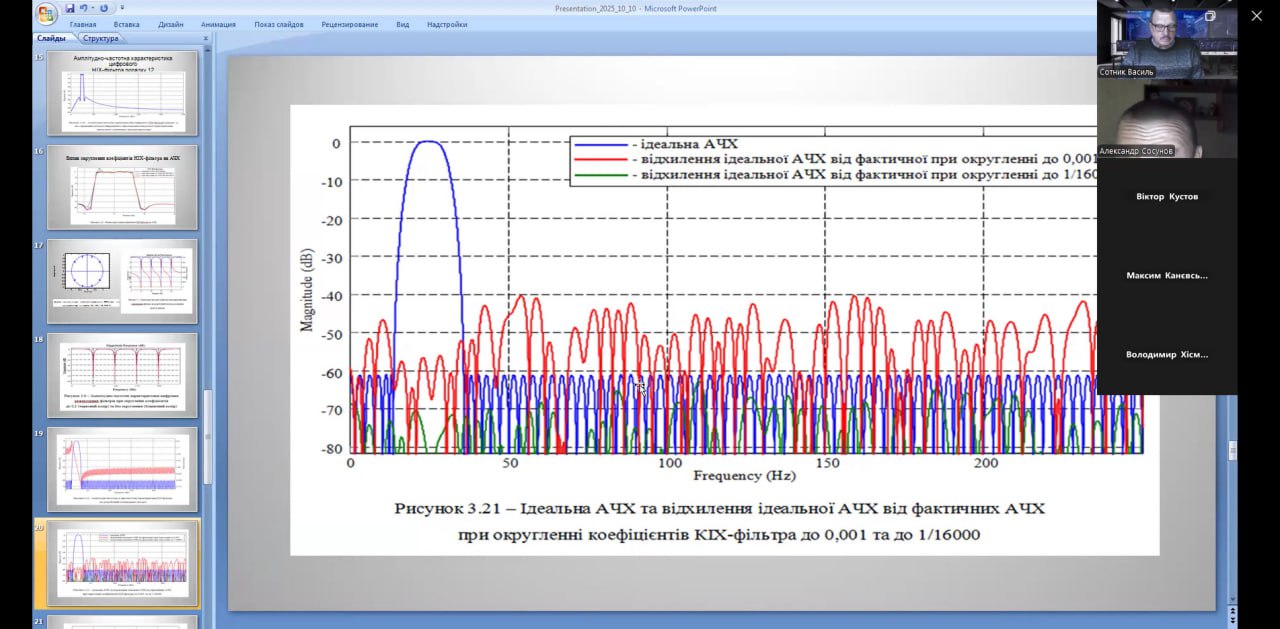Image resolution: width=1280 pixels, height=629 pixels.
Task: Go to Показ слайдов tab
Action: click(x=278, y=24)
